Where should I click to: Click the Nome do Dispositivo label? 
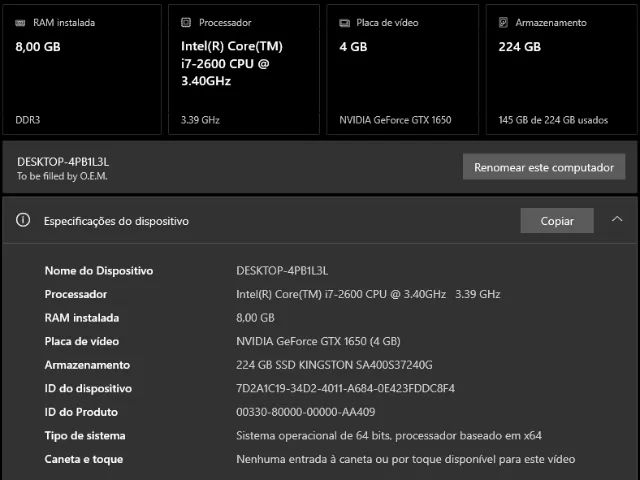[x=99, y=271]
